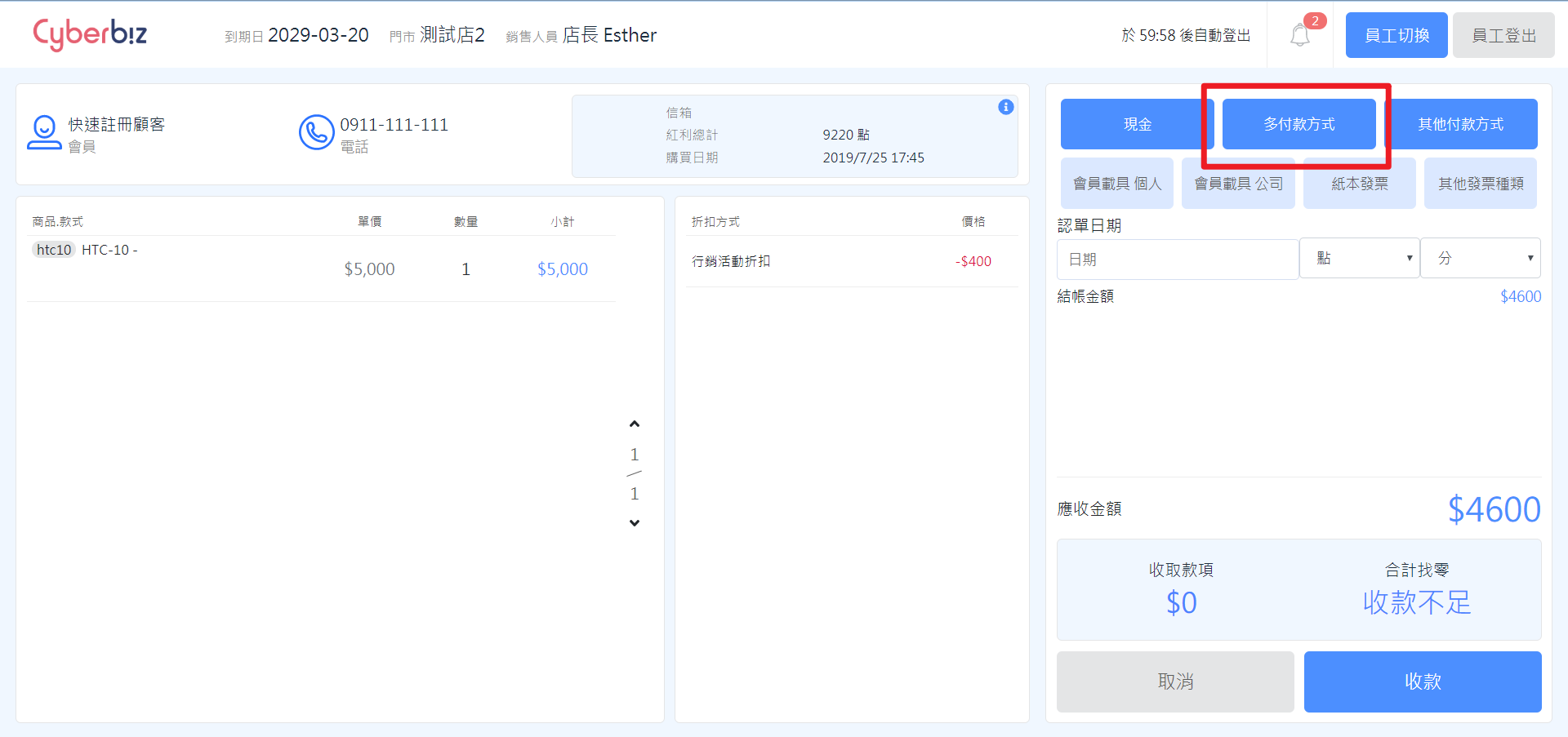
Task: Click the auto-logout countdown text
Action: click(1186, 35)
